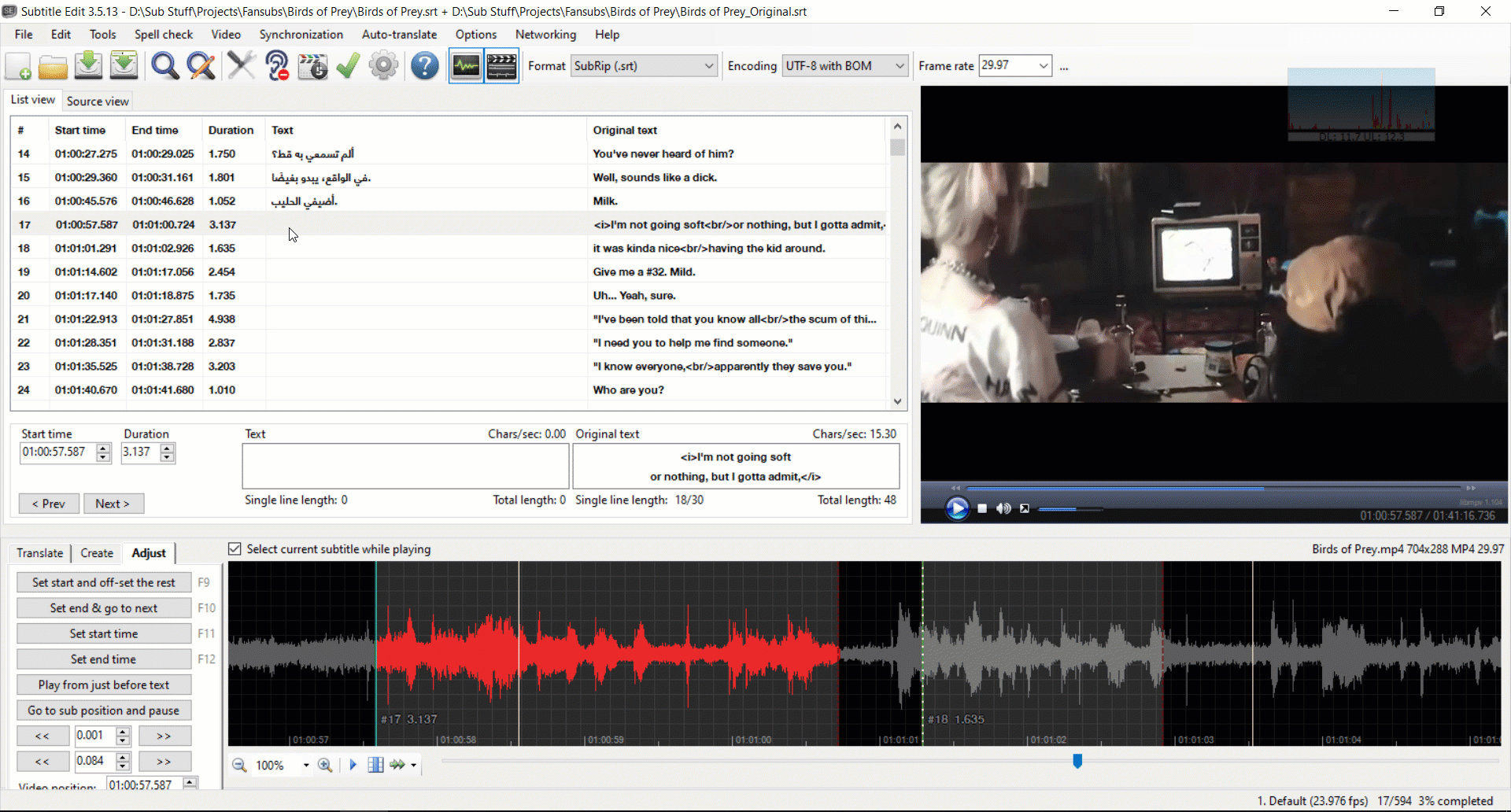Image resolution: width=1511 pixels, height=812 pixels.
Task: Click the video player seek bar
Action: 1212,489
